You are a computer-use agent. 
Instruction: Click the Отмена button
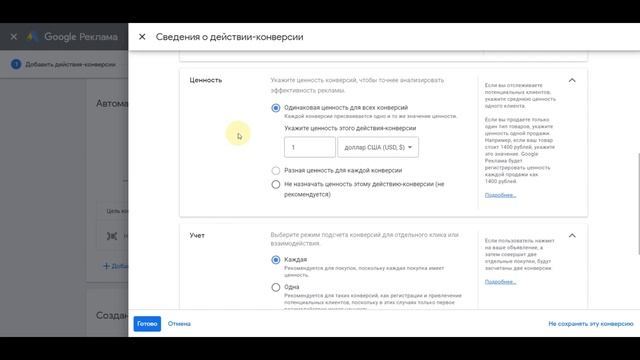179,324
